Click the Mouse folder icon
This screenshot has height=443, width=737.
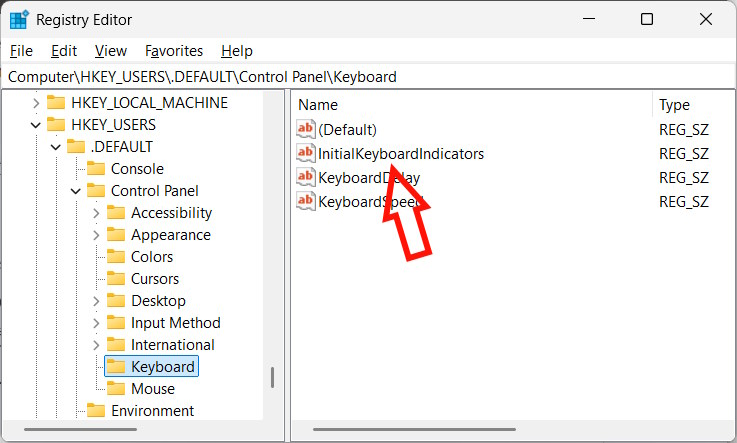click(116, 389)
